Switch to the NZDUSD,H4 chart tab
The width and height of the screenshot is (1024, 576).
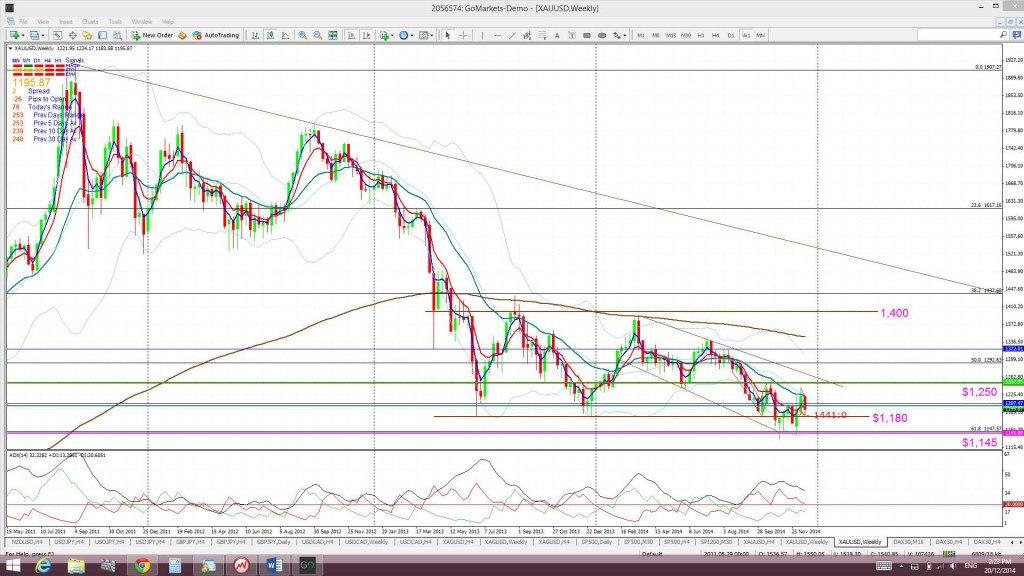[x=27, y=542]
